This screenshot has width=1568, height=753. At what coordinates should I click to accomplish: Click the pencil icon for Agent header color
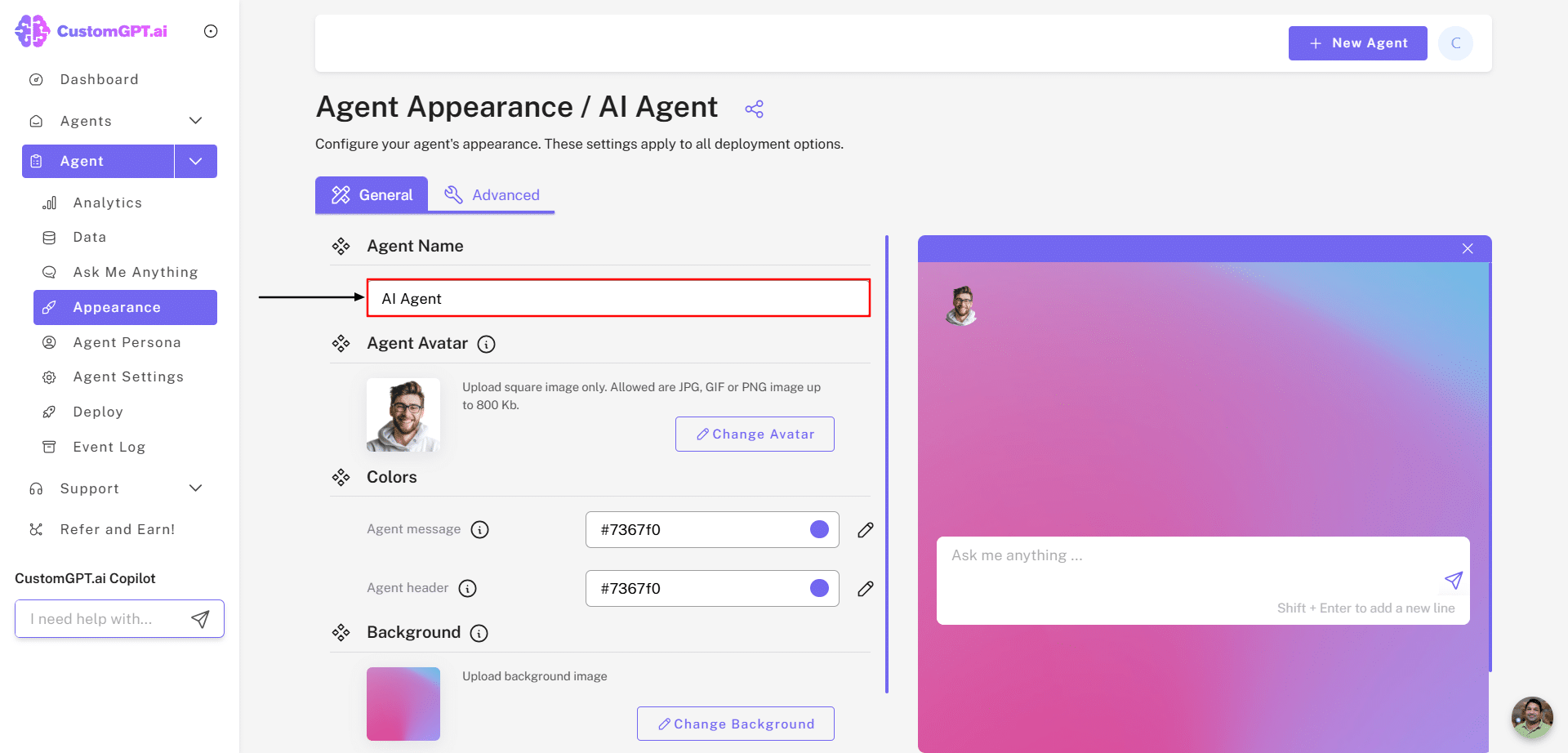(x=866, y=589)
